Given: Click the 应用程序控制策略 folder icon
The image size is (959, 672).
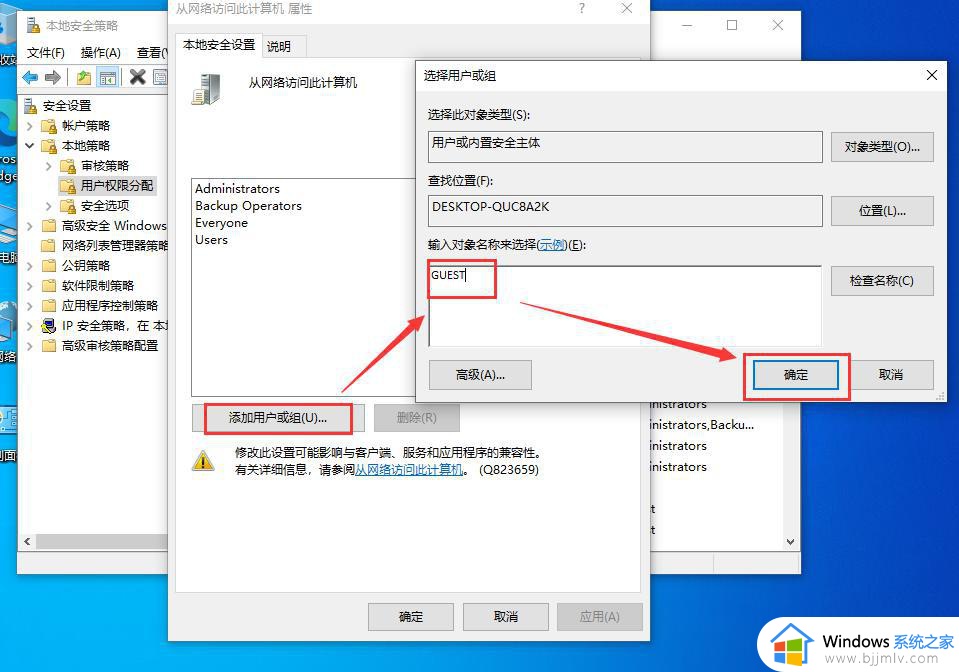Looking at the screenshot, I should click(49, 306).
